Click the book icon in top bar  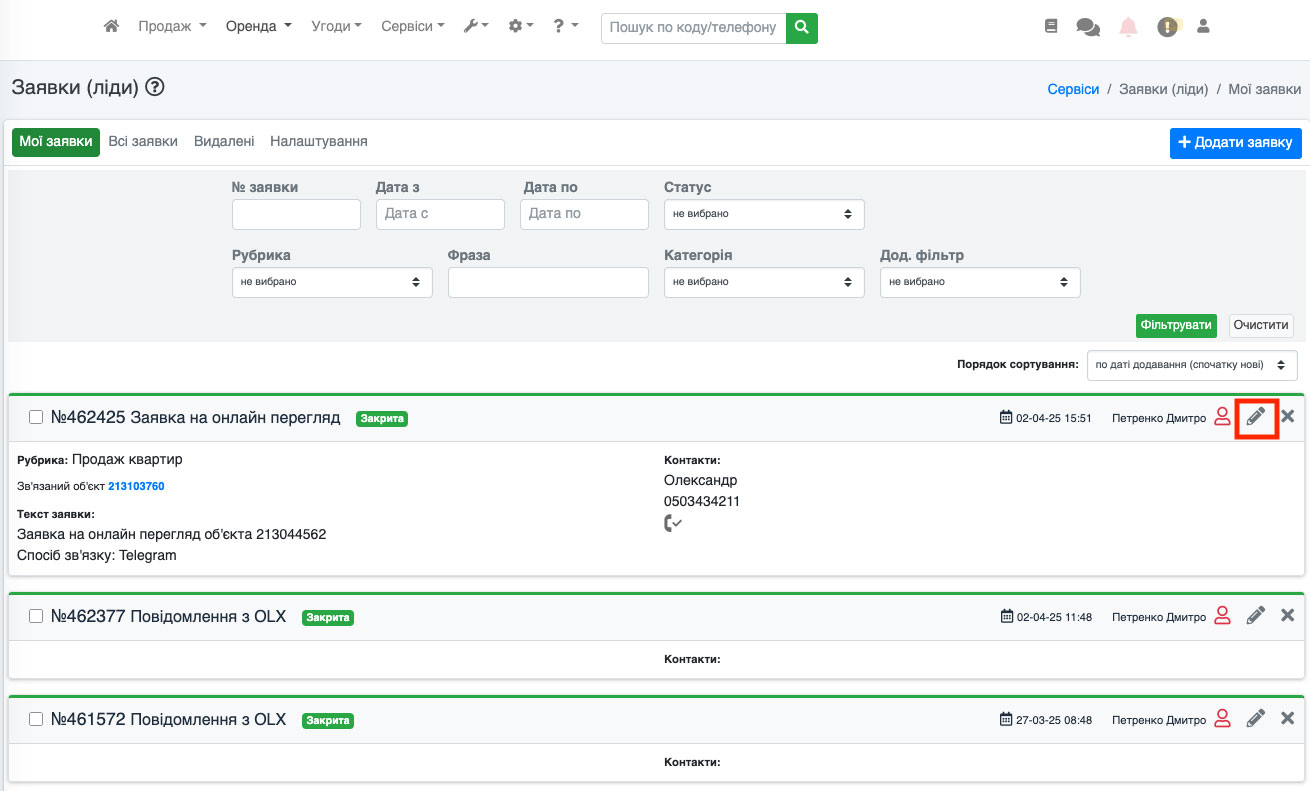(1050, 27)
